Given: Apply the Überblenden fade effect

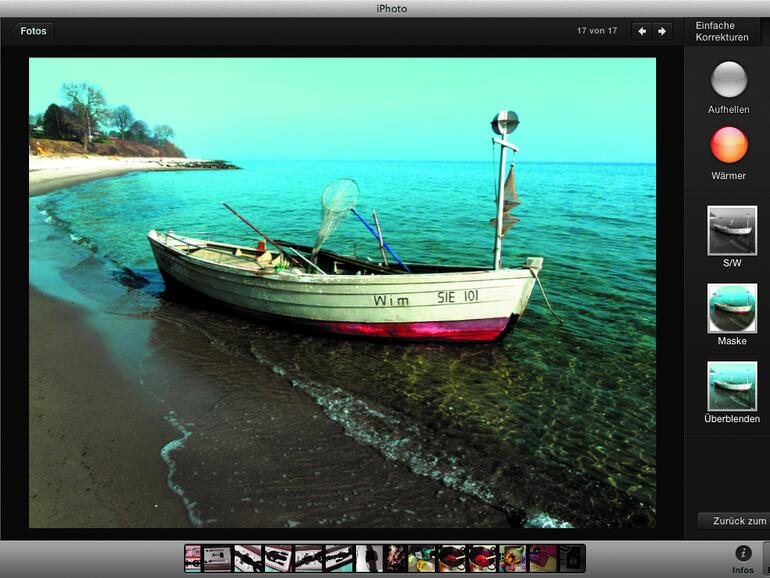Looking at the screenshot, I should tap(732, 386).
